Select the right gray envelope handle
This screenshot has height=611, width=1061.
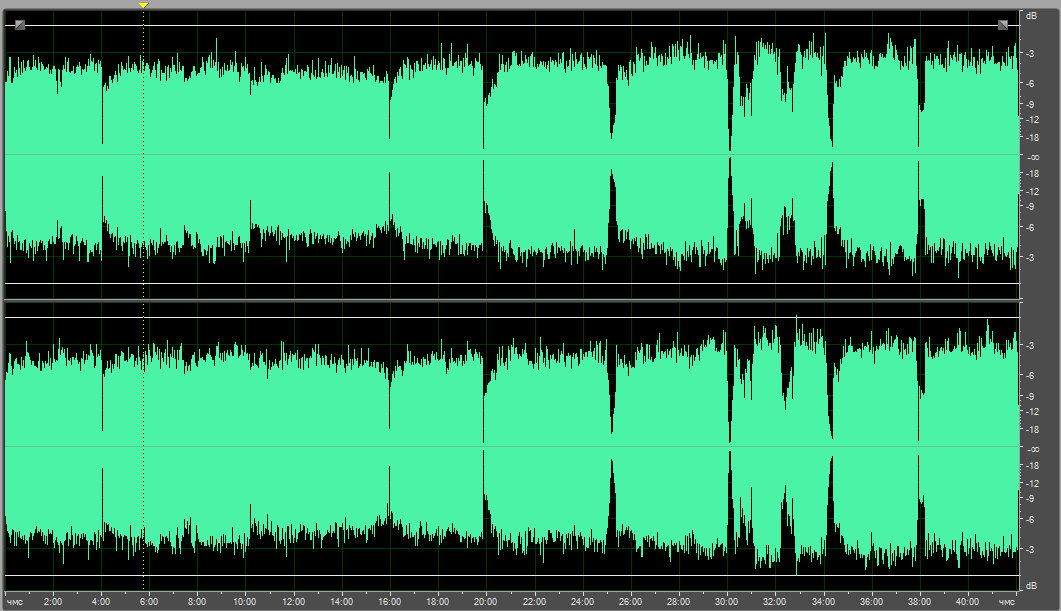coord(1003,25)
